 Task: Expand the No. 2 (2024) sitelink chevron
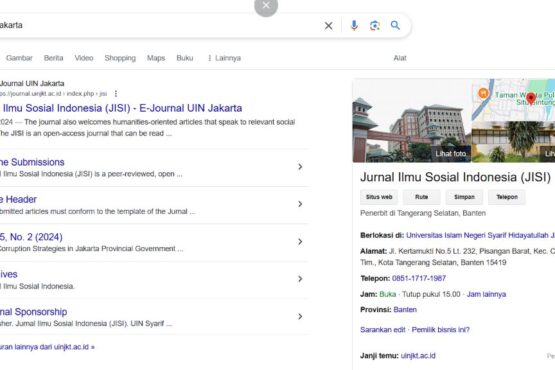[x=300, y=242]
